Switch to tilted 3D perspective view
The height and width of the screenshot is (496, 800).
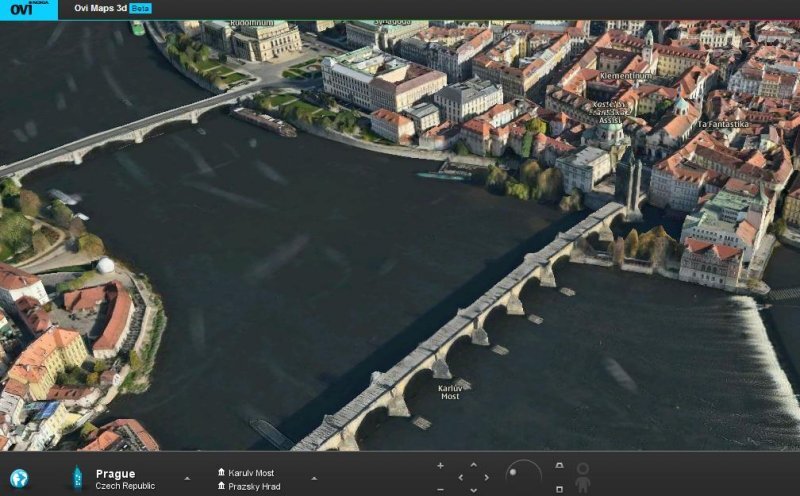[559, 466]
